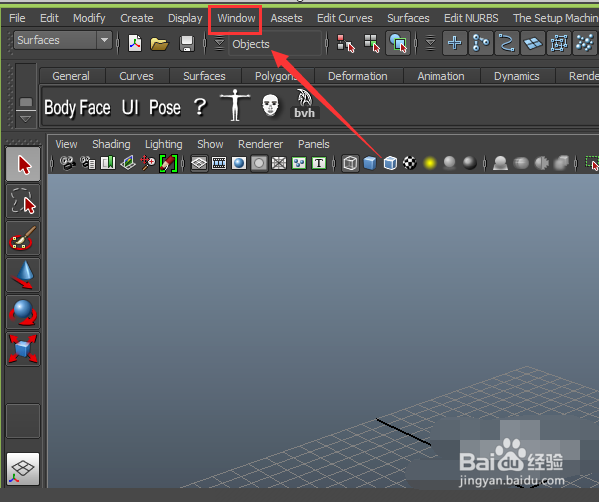Switch to Animation shelf tab
This screenshot has height=502, width=599.
441,76
